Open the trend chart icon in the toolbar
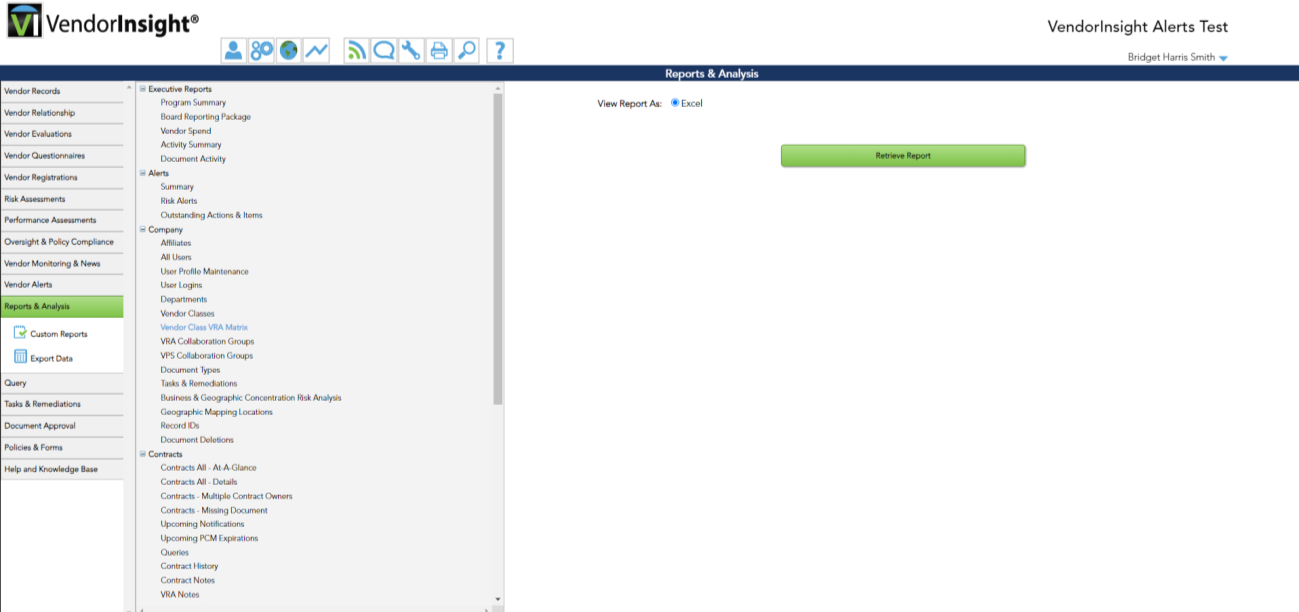The height and width of the screenshot is (612, 1299). pos(316,50)
